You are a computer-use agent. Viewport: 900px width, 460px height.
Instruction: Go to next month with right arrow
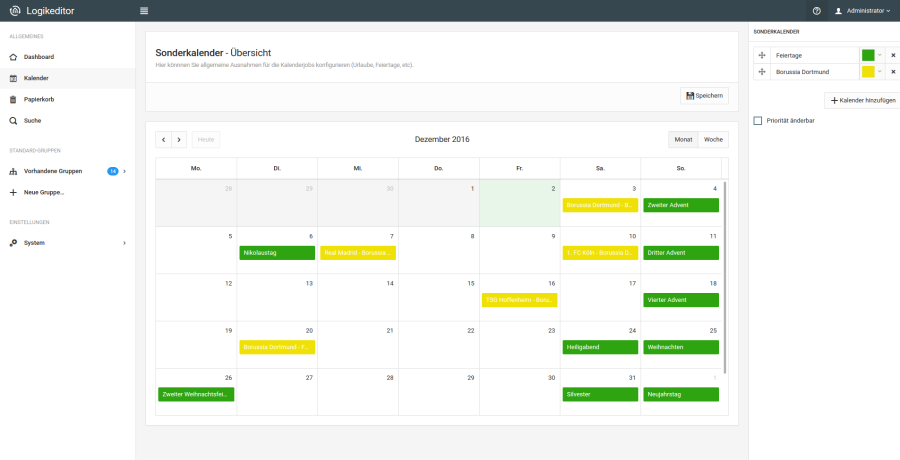[x=179, y=140]
